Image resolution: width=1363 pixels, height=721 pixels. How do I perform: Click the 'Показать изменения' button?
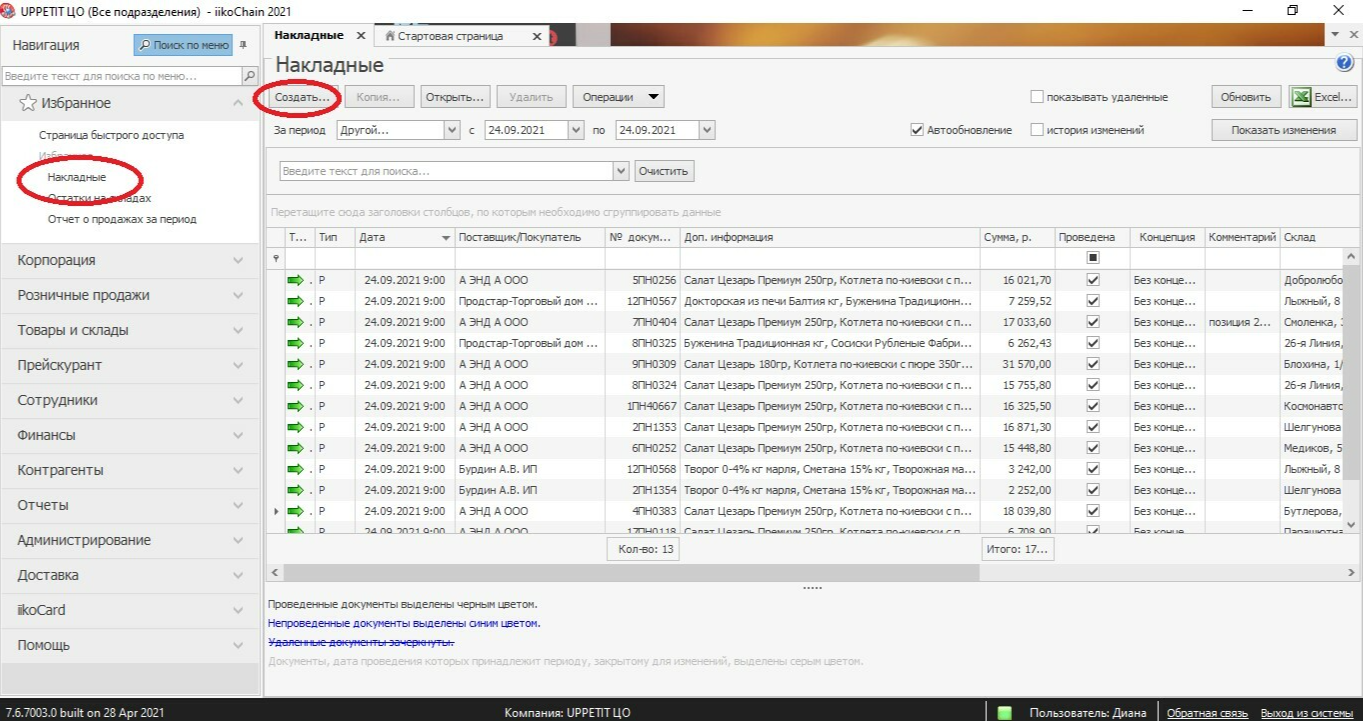coord(1284,130)
